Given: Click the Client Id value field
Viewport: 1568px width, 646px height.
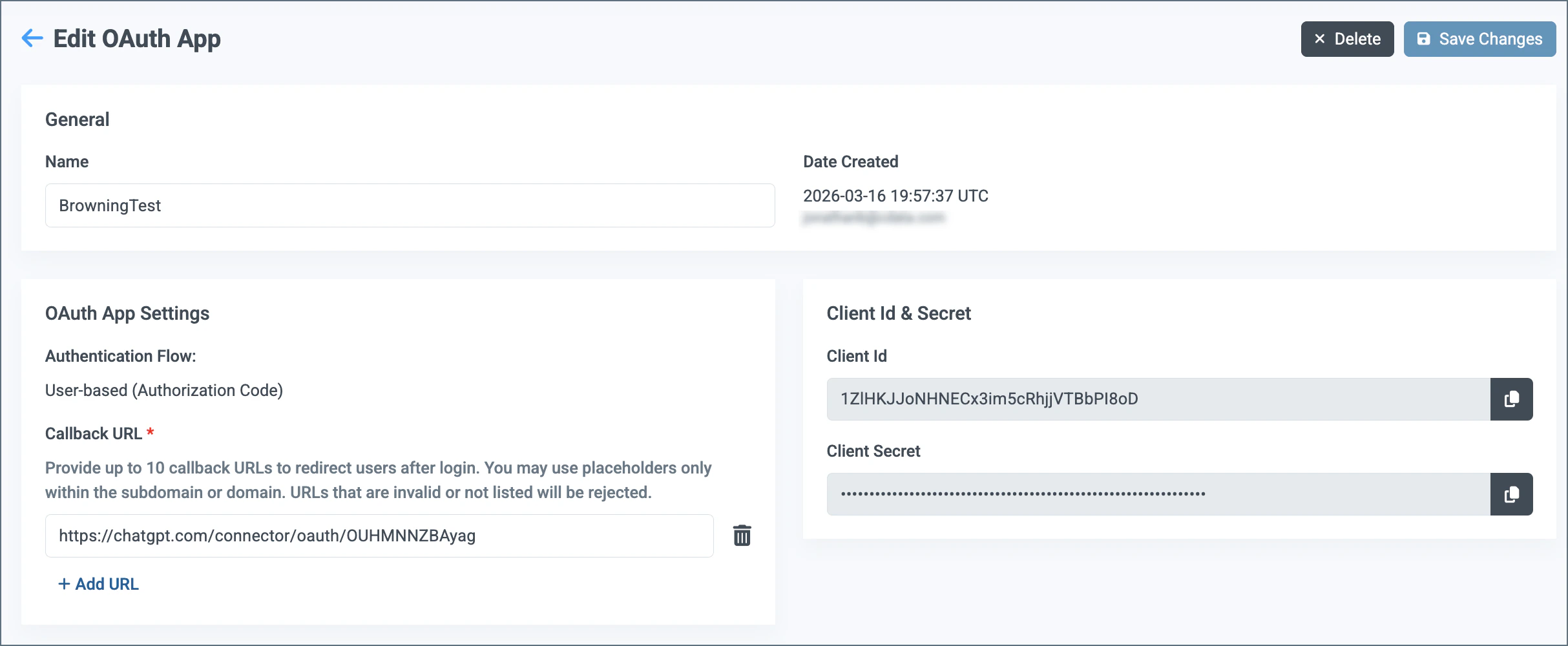Looking at the screenshot, I should (1160, 399).
